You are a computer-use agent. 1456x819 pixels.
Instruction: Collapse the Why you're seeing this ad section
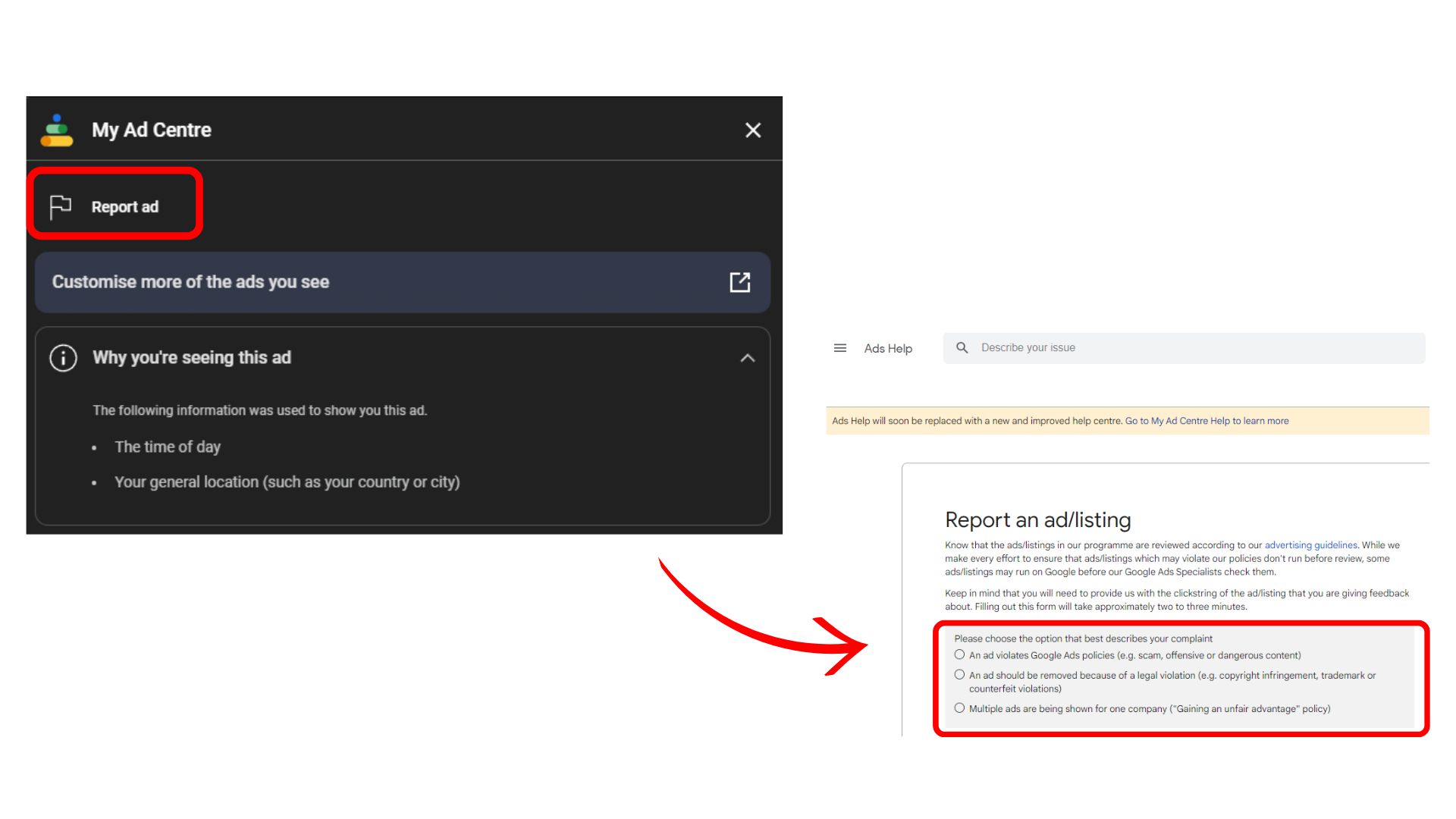coord(748,357)
